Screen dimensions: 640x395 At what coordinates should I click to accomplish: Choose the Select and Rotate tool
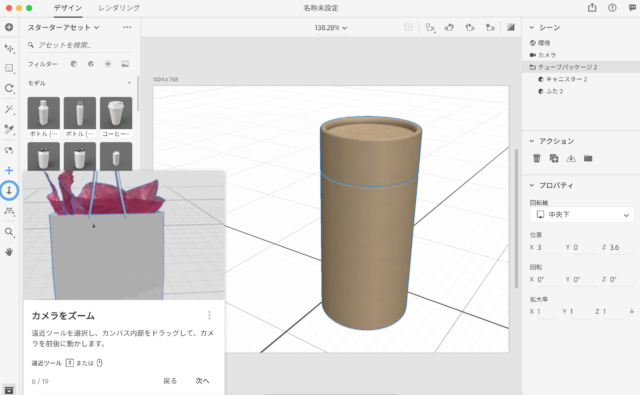point(9,88)
